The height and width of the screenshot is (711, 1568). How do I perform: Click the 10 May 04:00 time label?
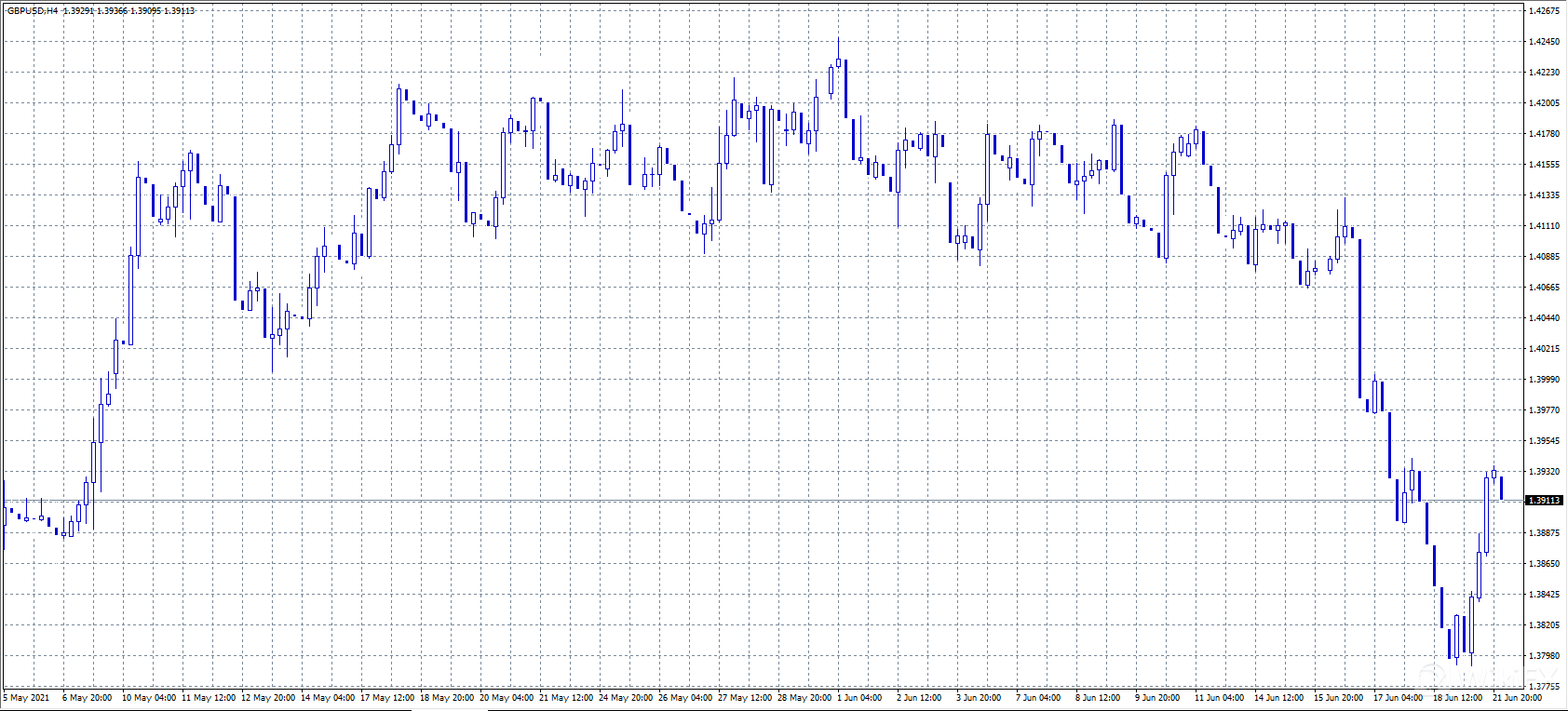point(149,698)
